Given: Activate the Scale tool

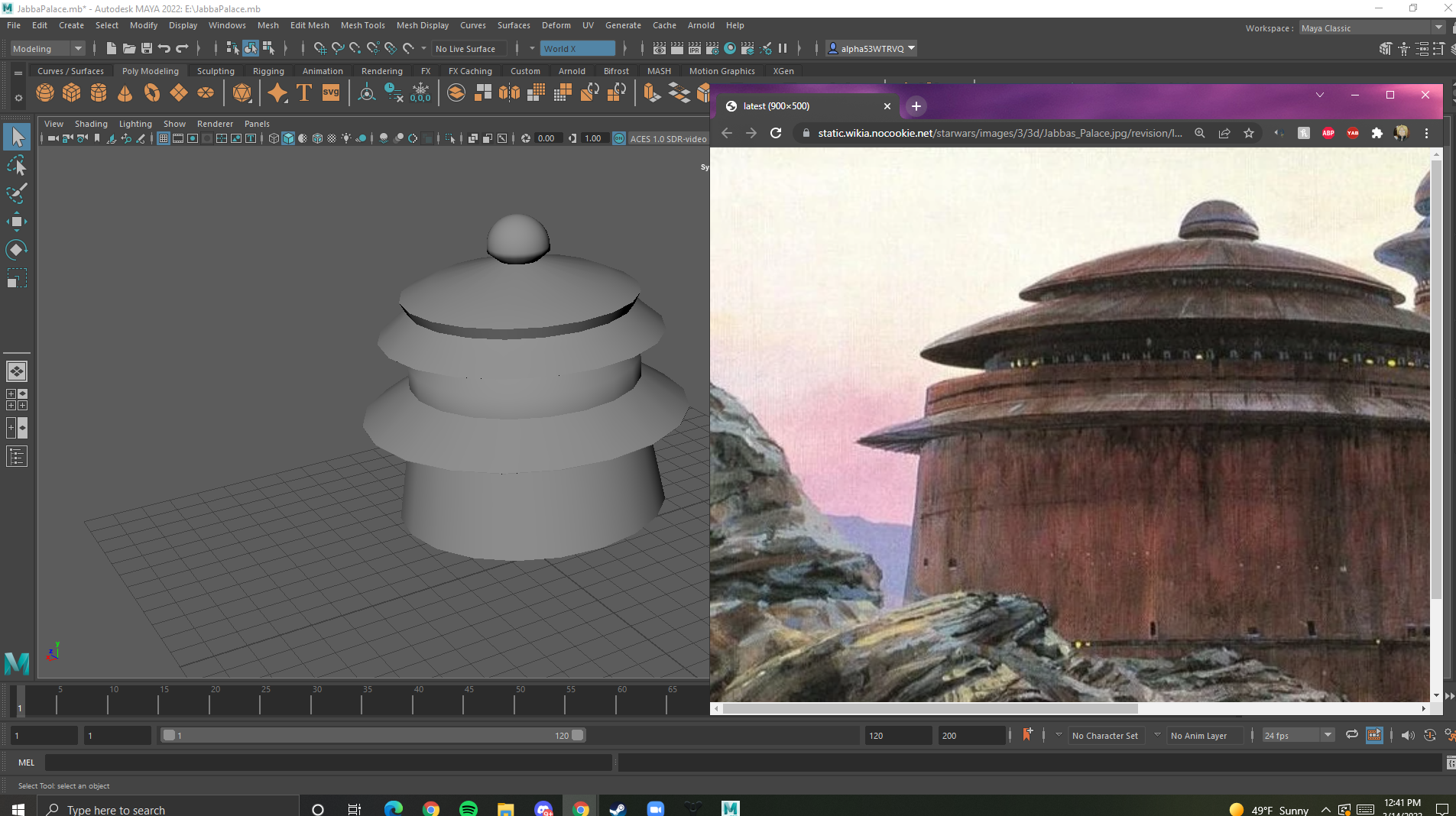Looking at the screenshot, I should (x=17, y=278).
